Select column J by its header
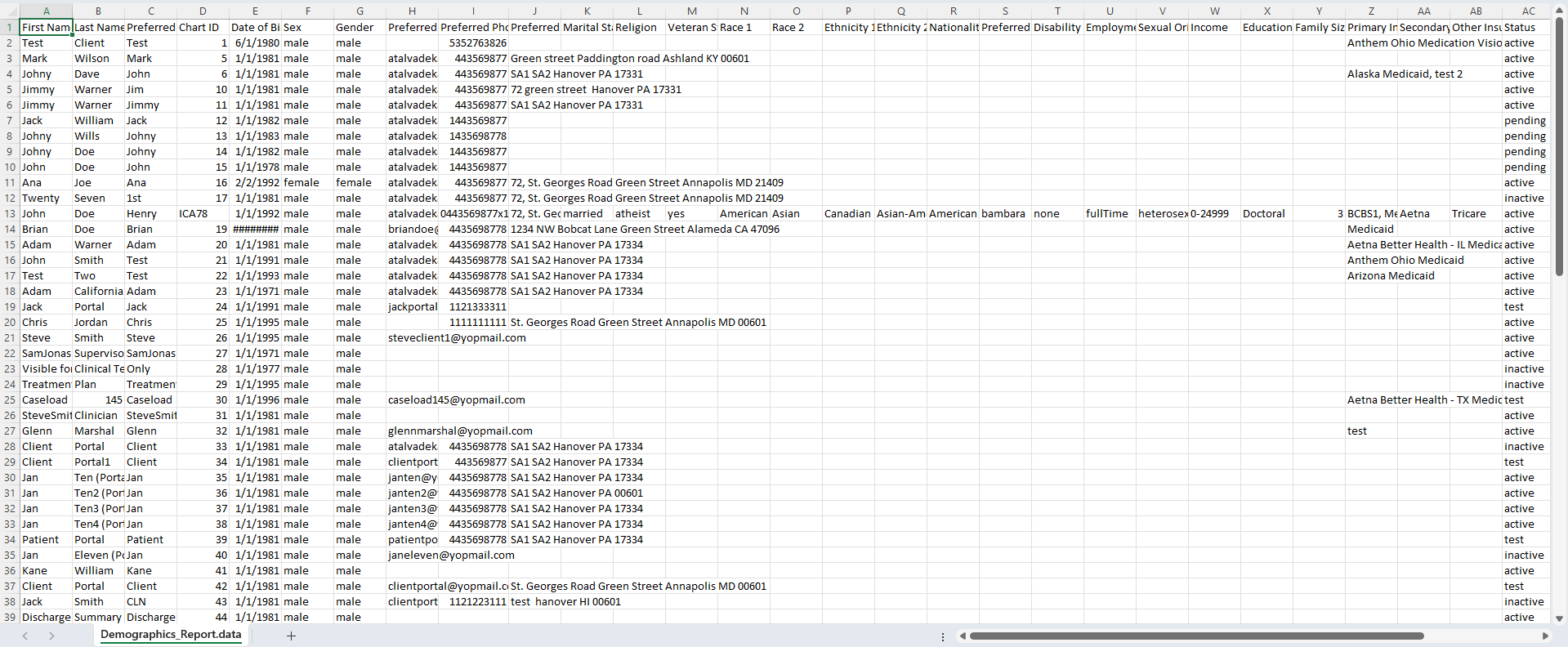1568x647 pixels. (x=534, y=11)
